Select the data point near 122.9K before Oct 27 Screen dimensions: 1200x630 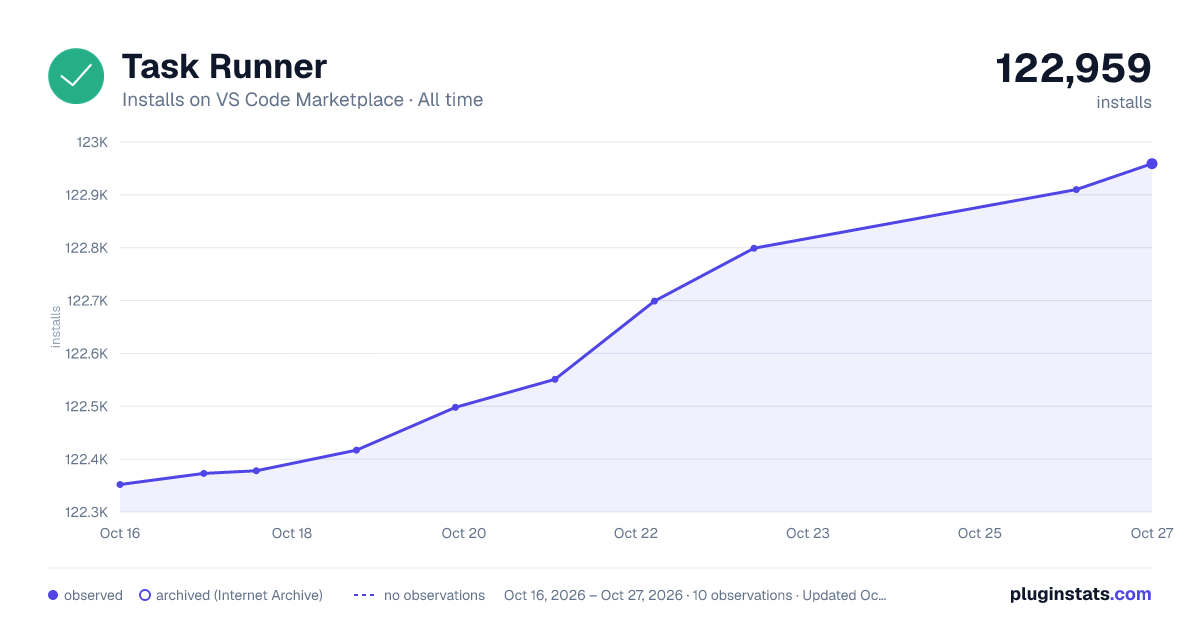1076,189
